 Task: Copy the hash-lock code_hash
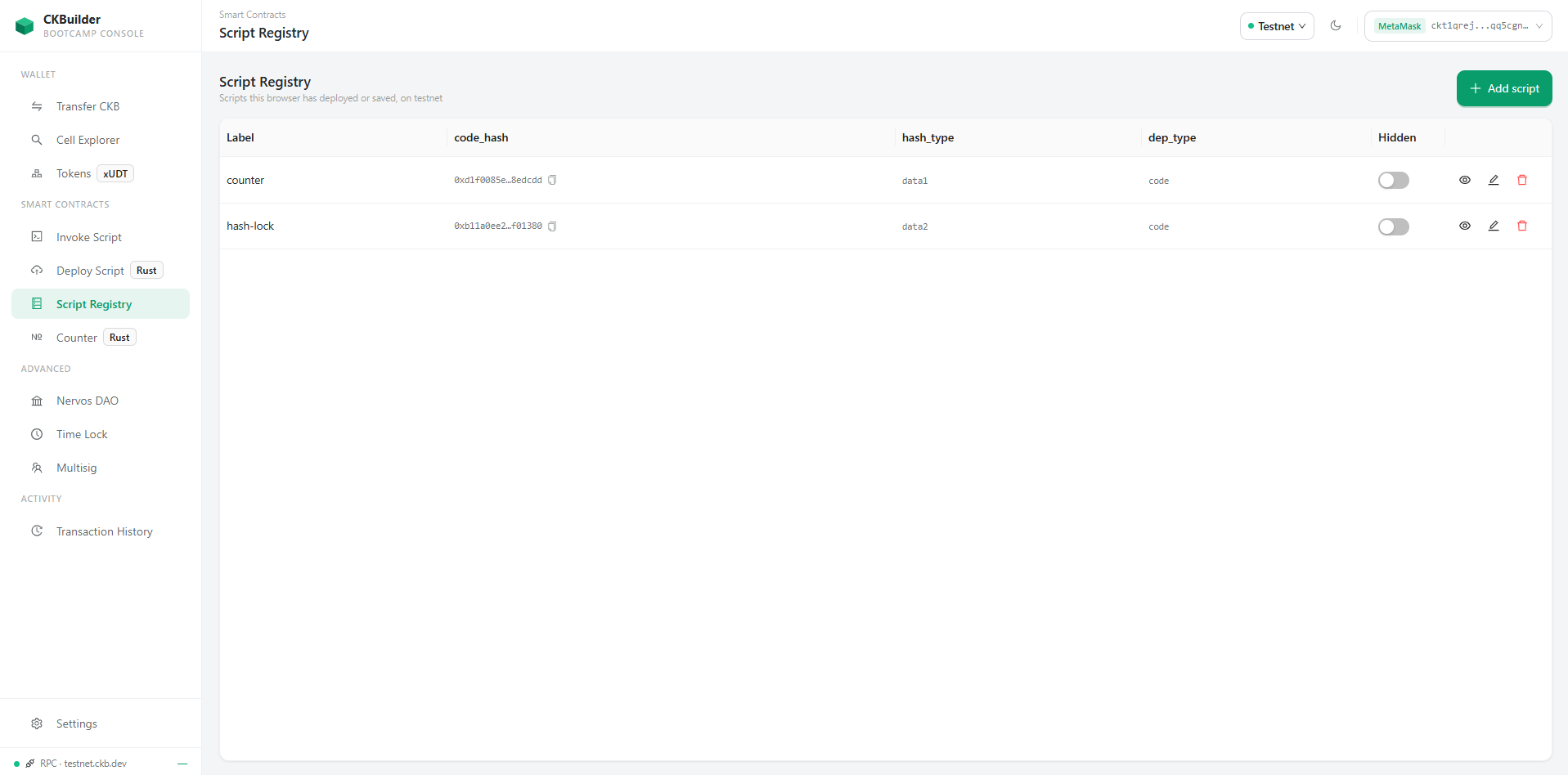tap(552, 226)
